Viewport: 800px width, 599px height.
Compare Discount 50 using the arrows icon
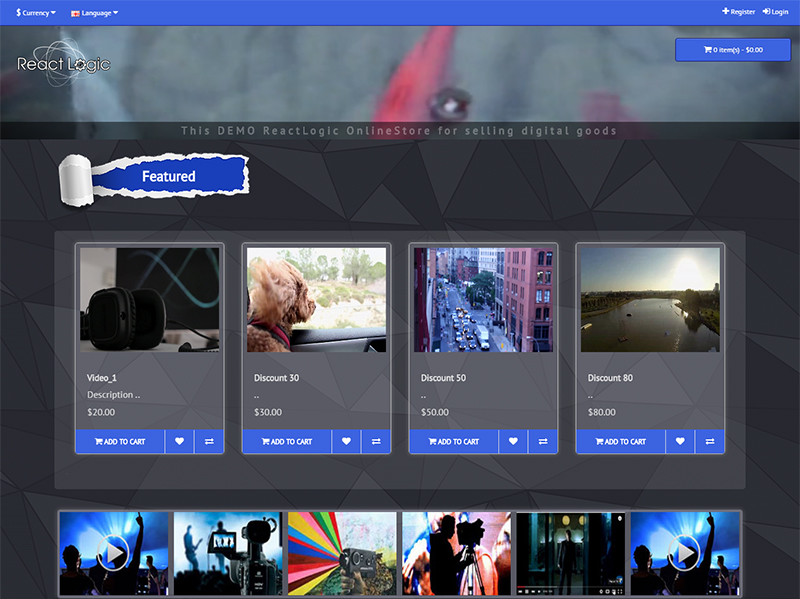tap(543, 442)
